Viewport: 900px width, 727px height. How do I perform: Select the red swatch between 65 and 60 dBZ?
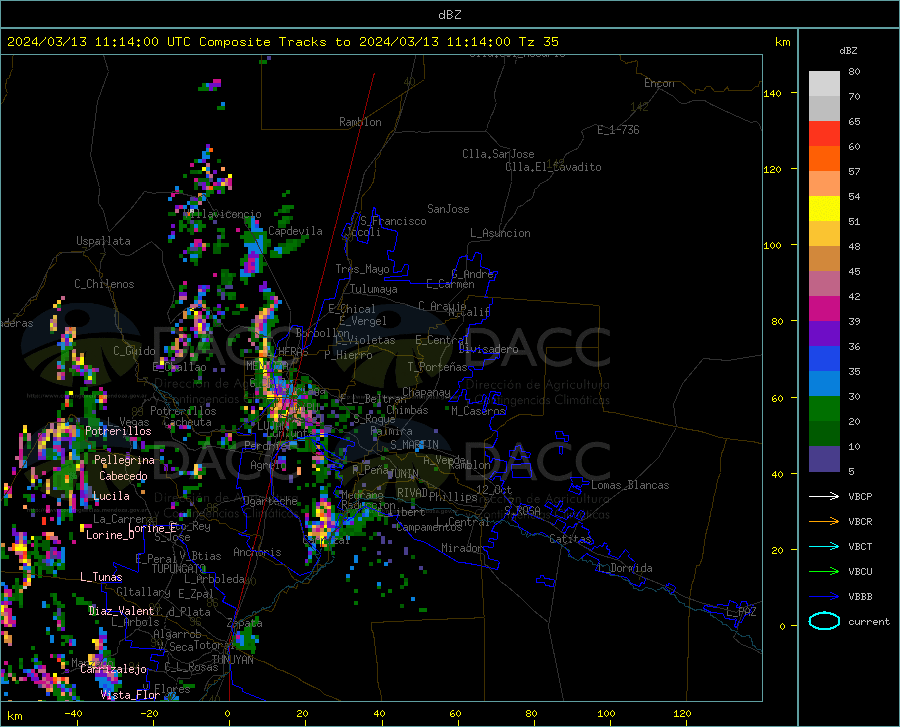(824, 134)
